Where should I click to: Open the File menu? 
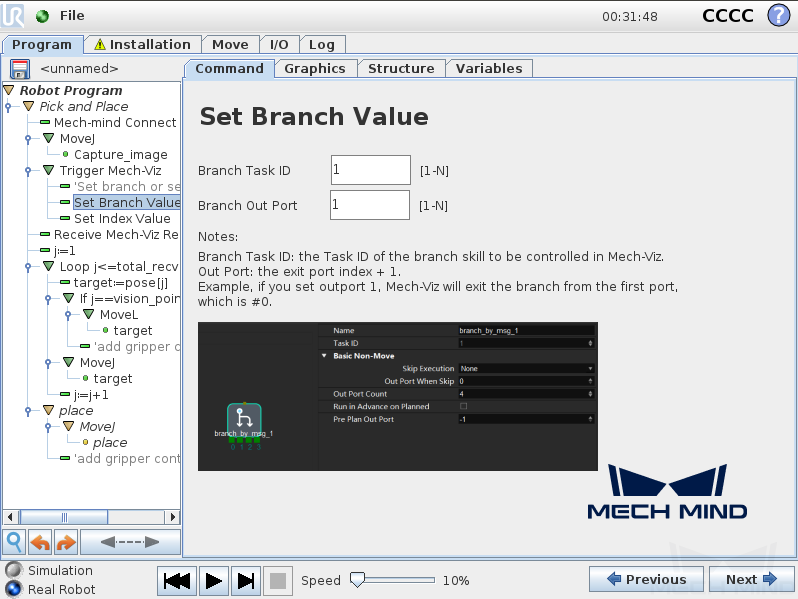pyautogui.click(x=72, y=16)
